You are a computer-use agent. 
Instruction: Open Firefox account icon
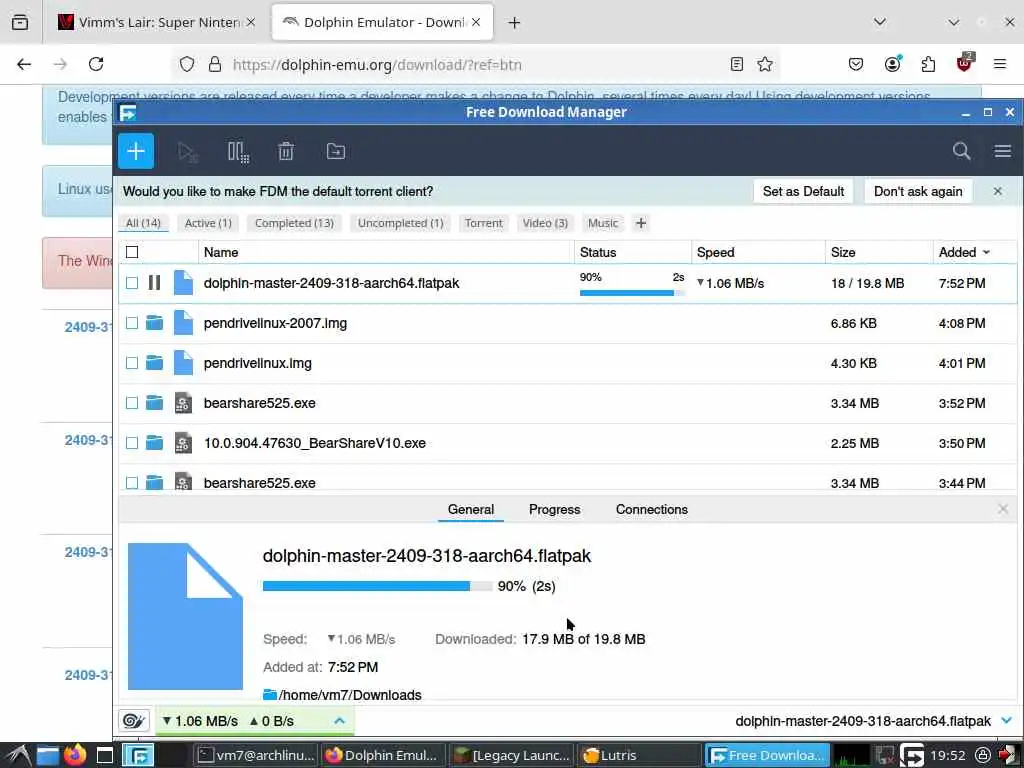(x=892, y=63)
